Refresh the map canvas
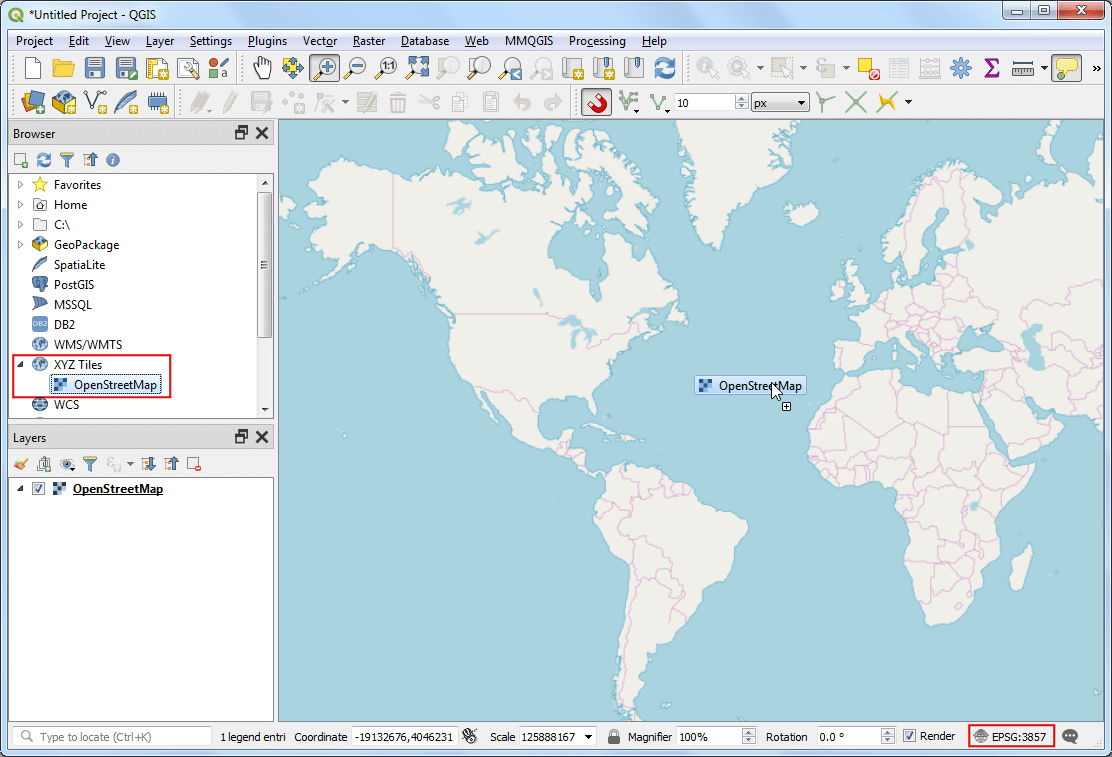This screenshot has width=1112, height=757. tap(665, 68)
